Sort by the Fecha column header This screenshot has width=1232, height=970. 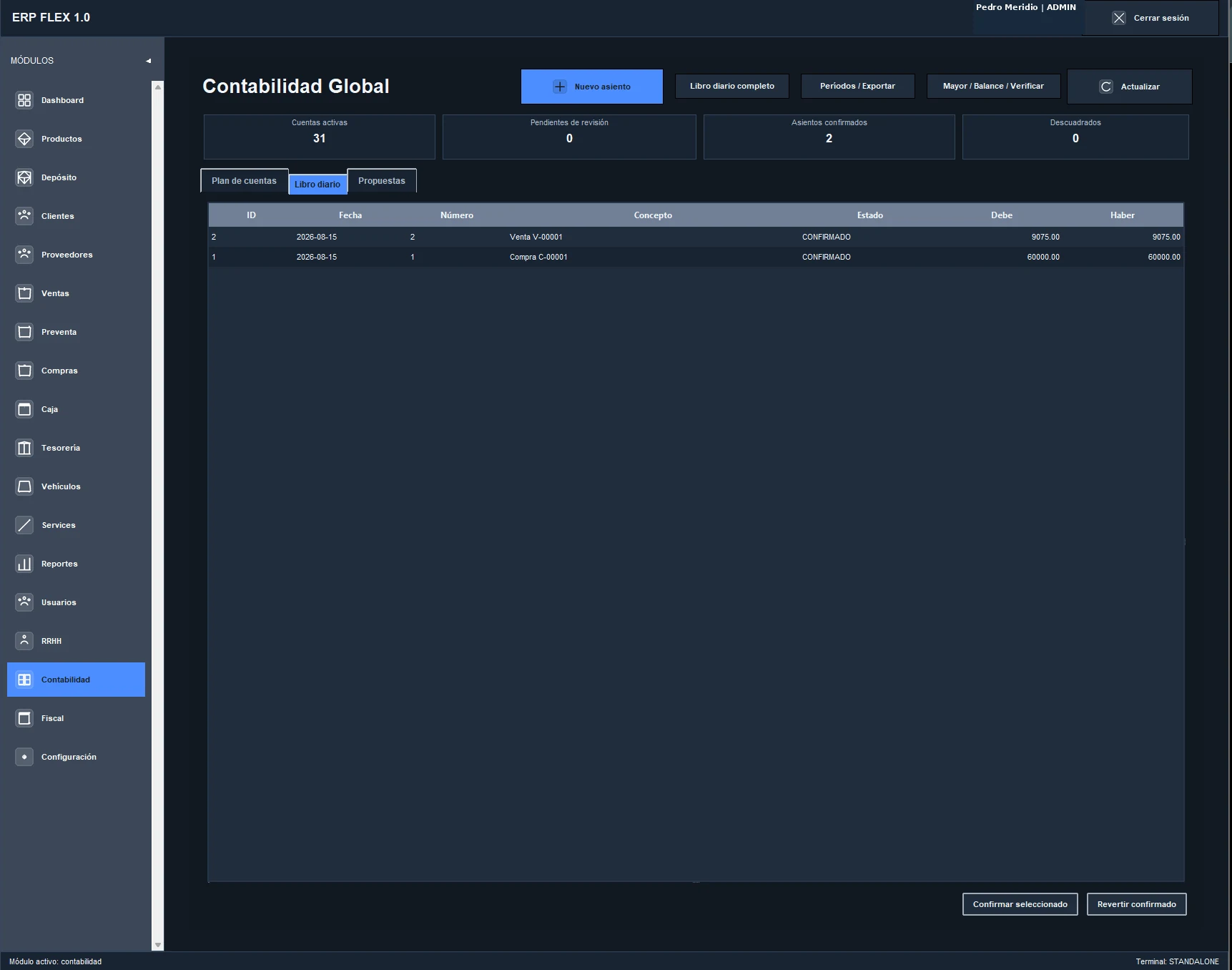pyautogui.click(x=350, y=215)
